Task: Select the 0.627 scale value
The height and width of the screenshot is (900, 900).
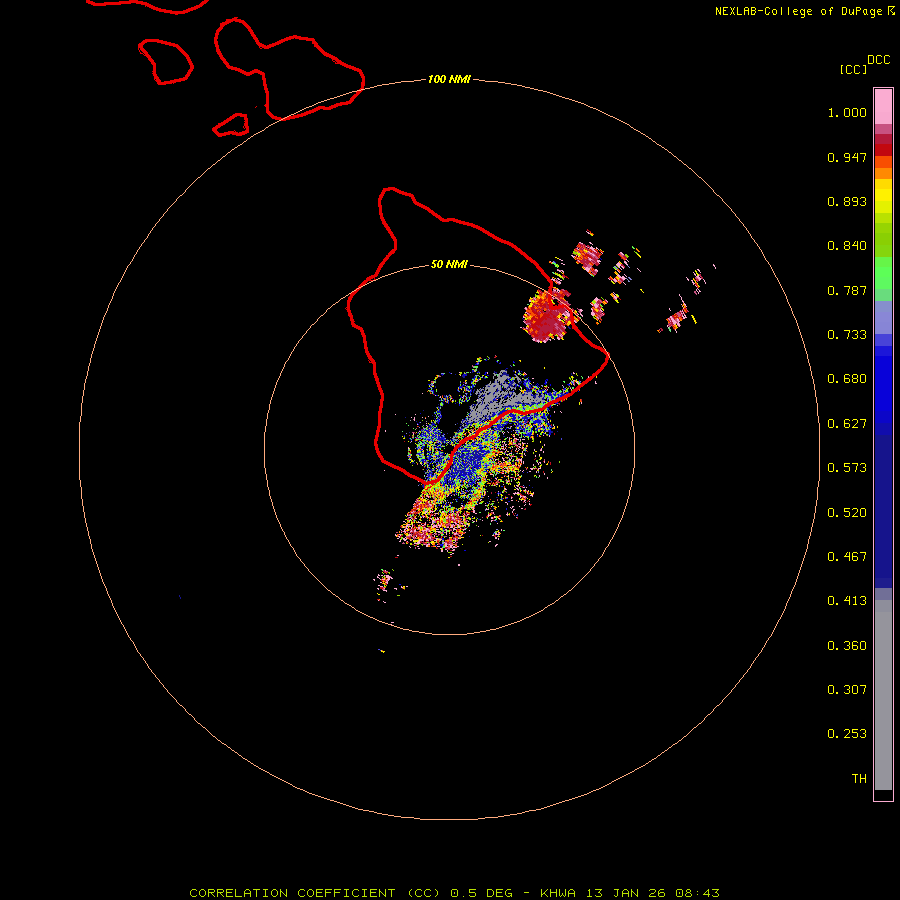Action: point(847,424)
